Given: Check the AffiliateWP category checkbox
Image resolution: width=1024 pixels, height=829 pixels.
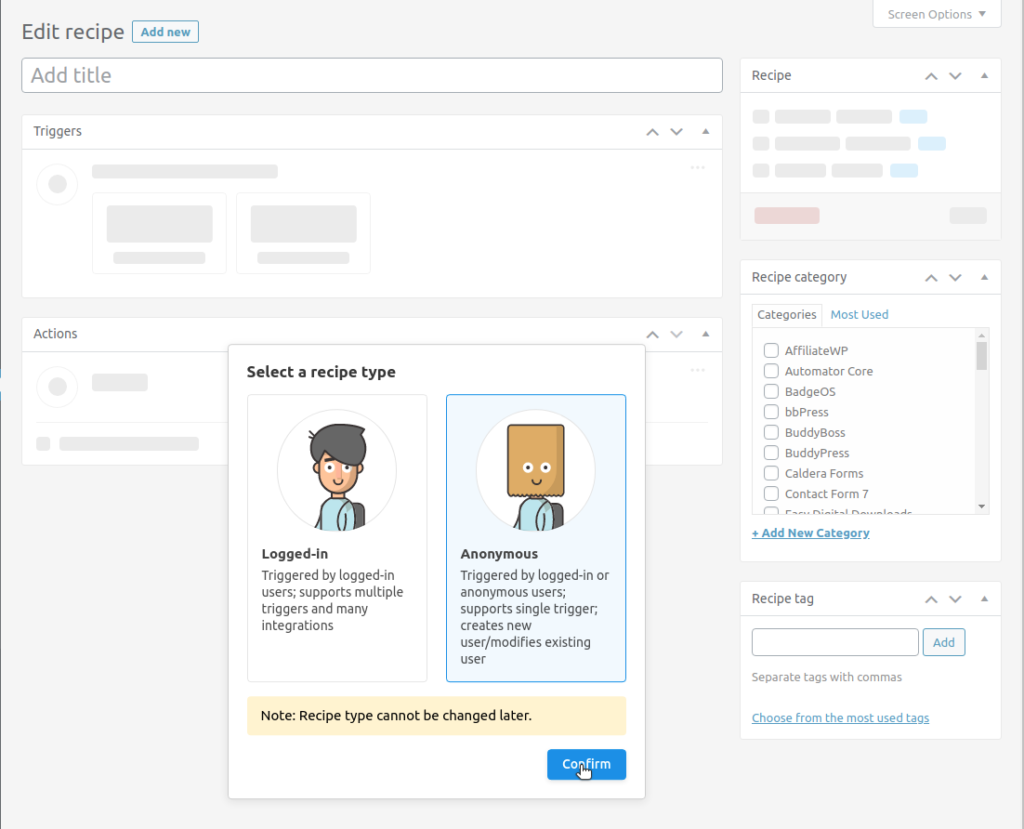Looking at the screenshot, I should pyautogui.click(x=771, y=350).
